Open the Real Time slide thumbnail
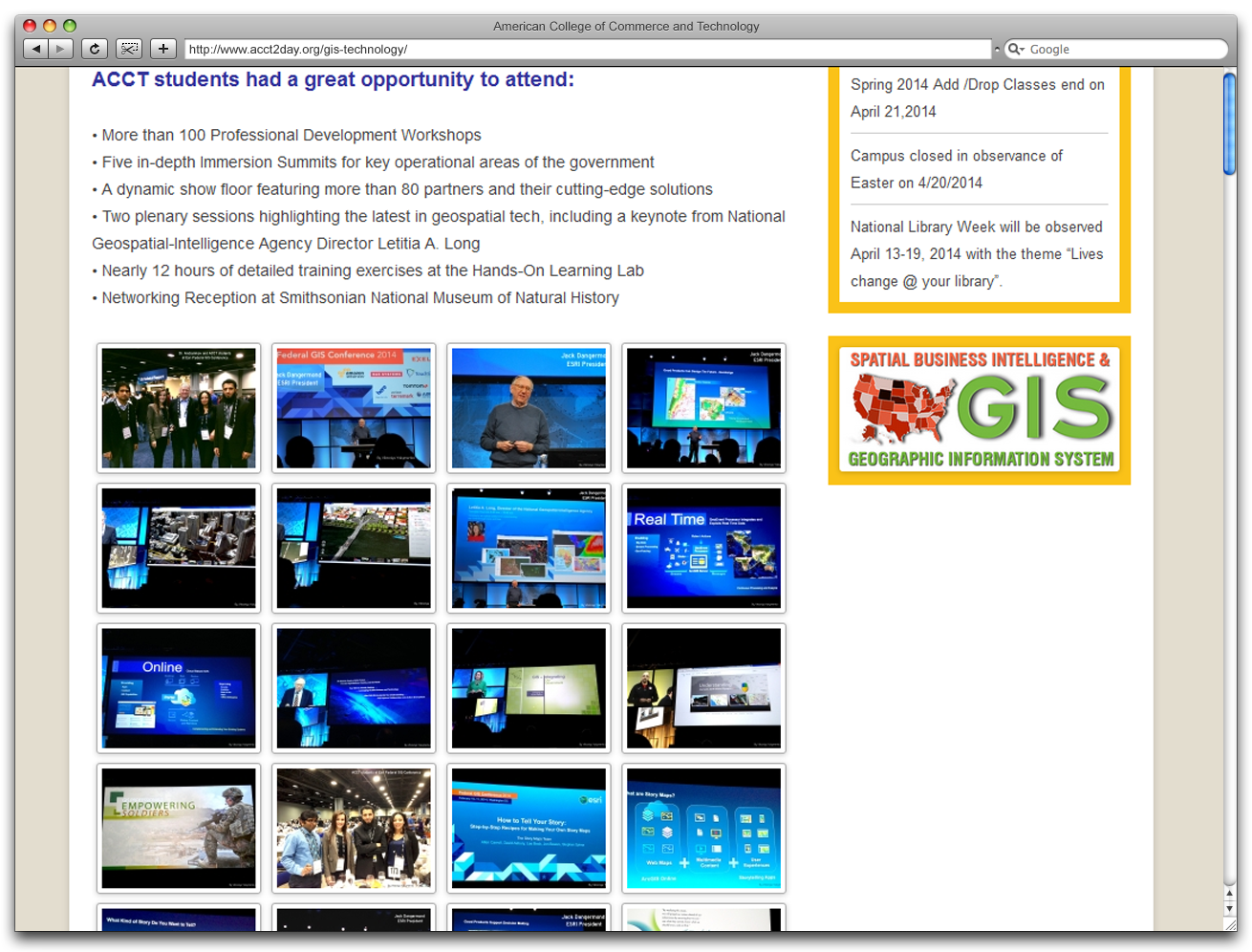This screenshot has width=1252, height=952. click(x=703, y=548)
